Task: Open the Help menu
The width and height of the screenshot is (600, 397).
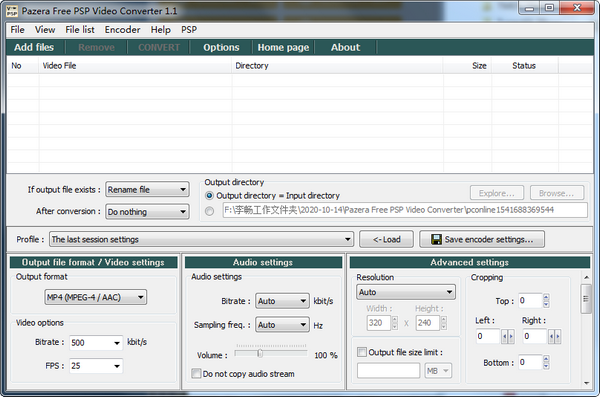Action: [x=160, y=30]
